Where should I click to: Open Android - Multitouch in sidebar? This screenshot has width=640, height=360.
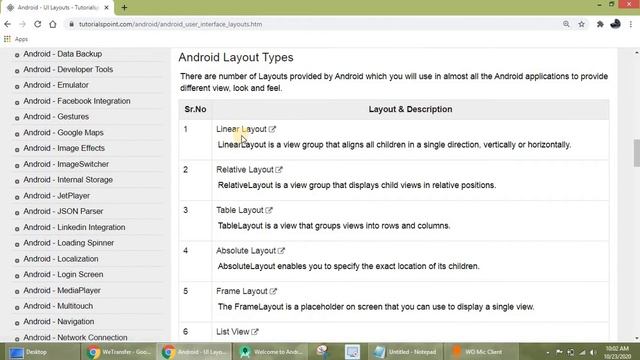coord(58,306)
